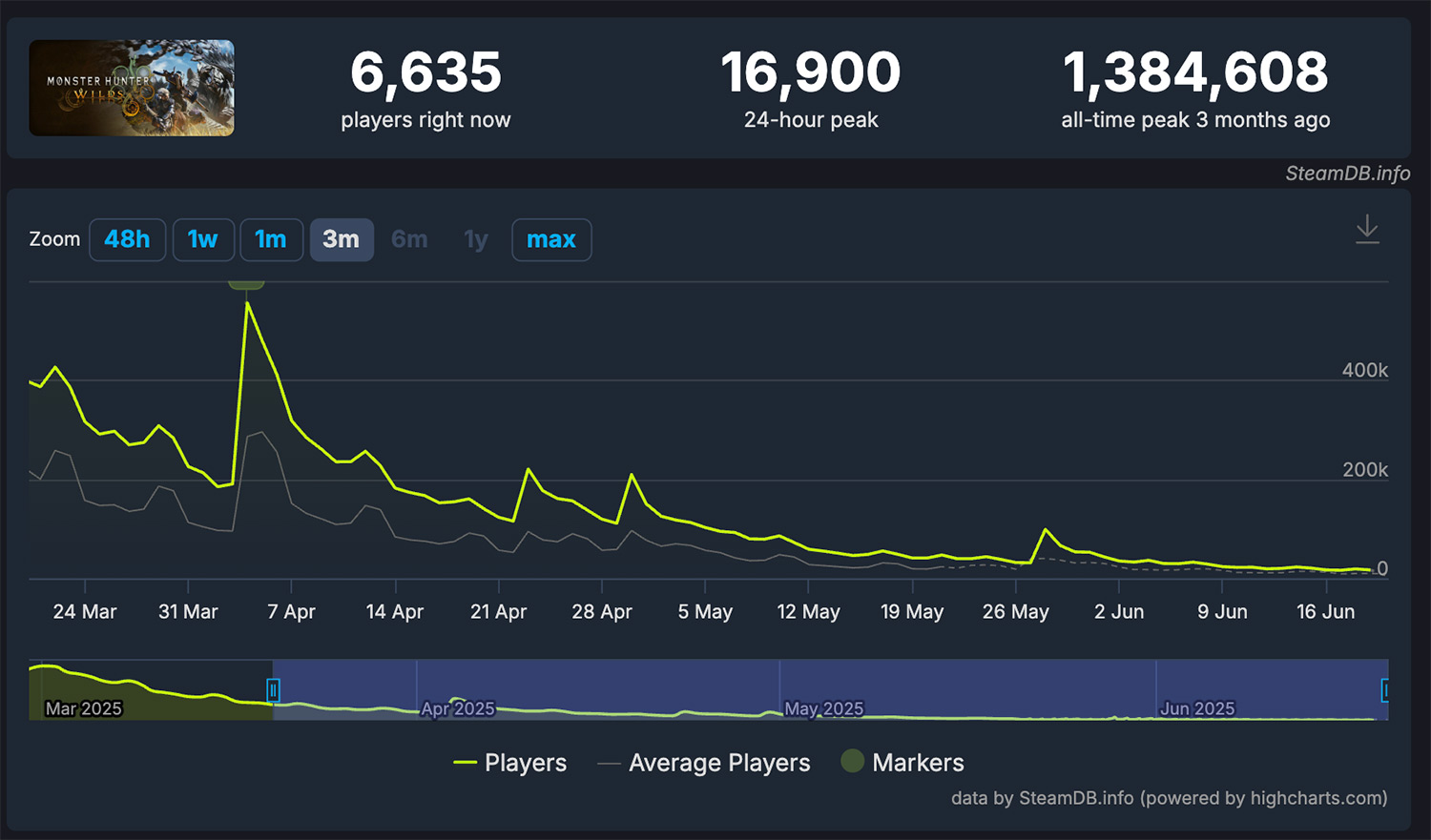The width and height of the screenshot is (1431, 840).
Task: Click the all-time peak 3 months ago caption
Action: 1195,120
